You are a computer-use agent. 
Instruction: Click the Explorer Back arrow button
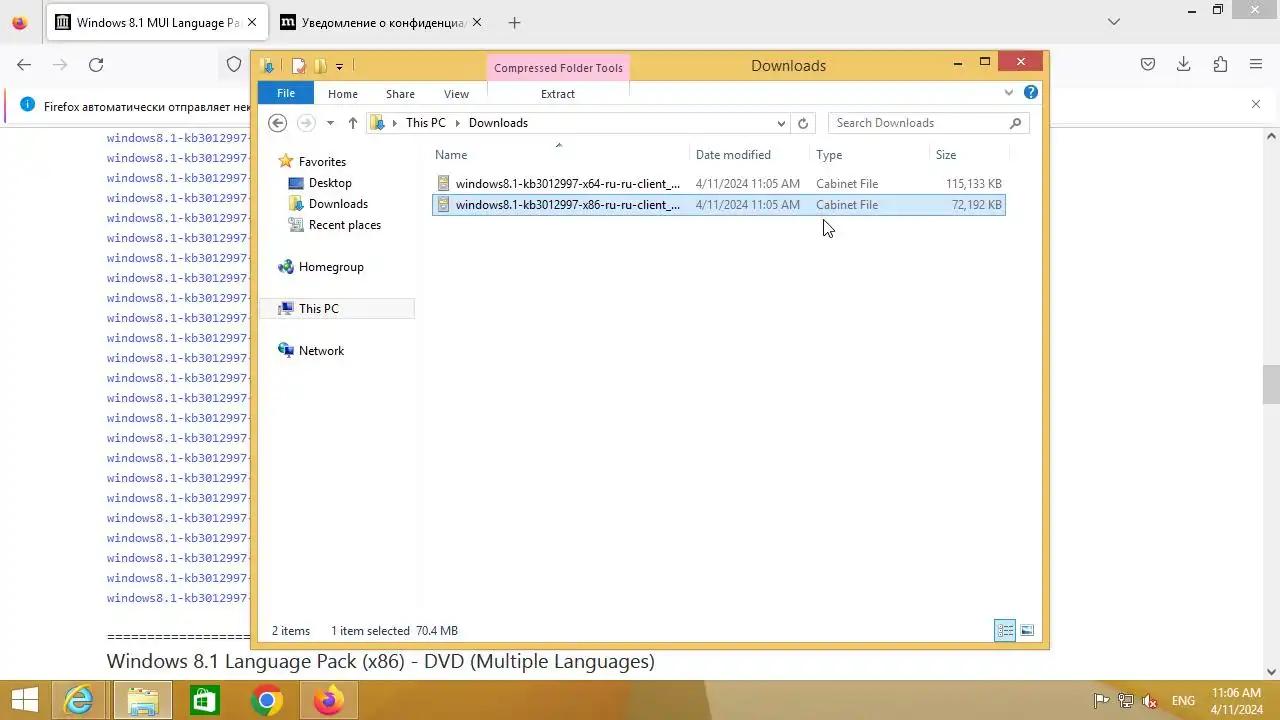pyautogui.click(x=278, y=123)
